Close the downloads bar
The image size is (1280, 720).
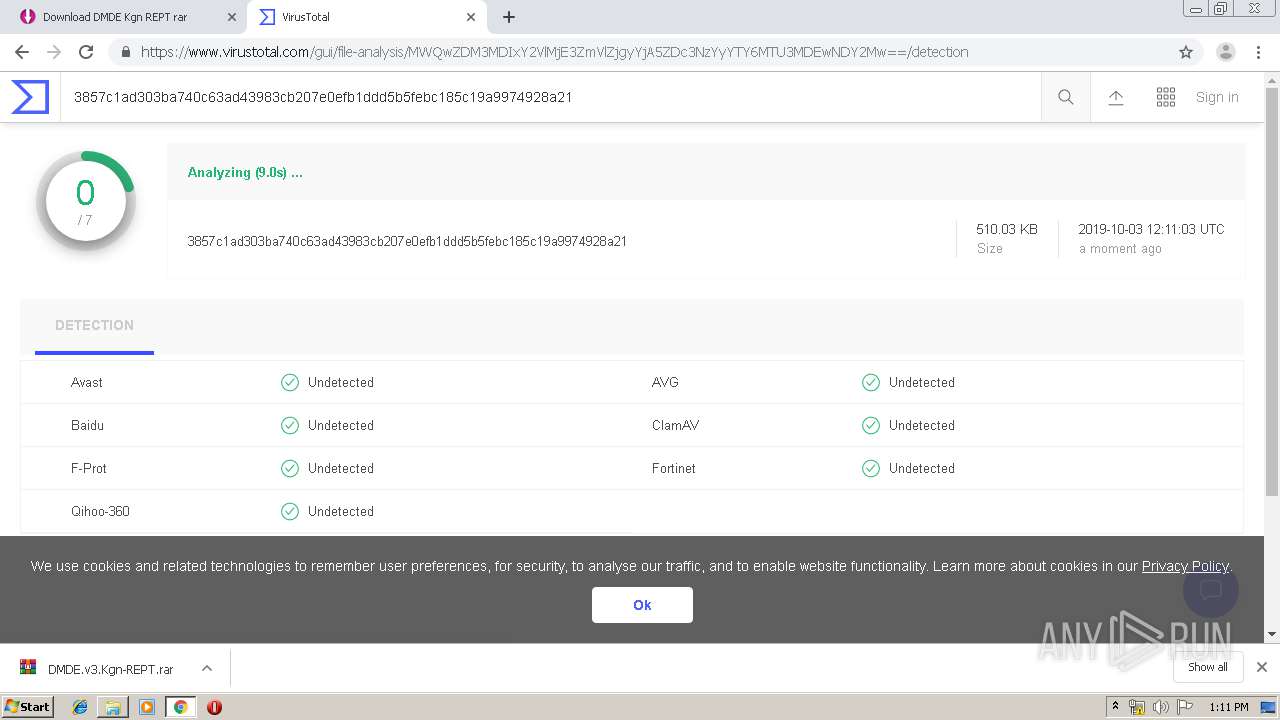pyautogui.click(x=1262, y=667)
